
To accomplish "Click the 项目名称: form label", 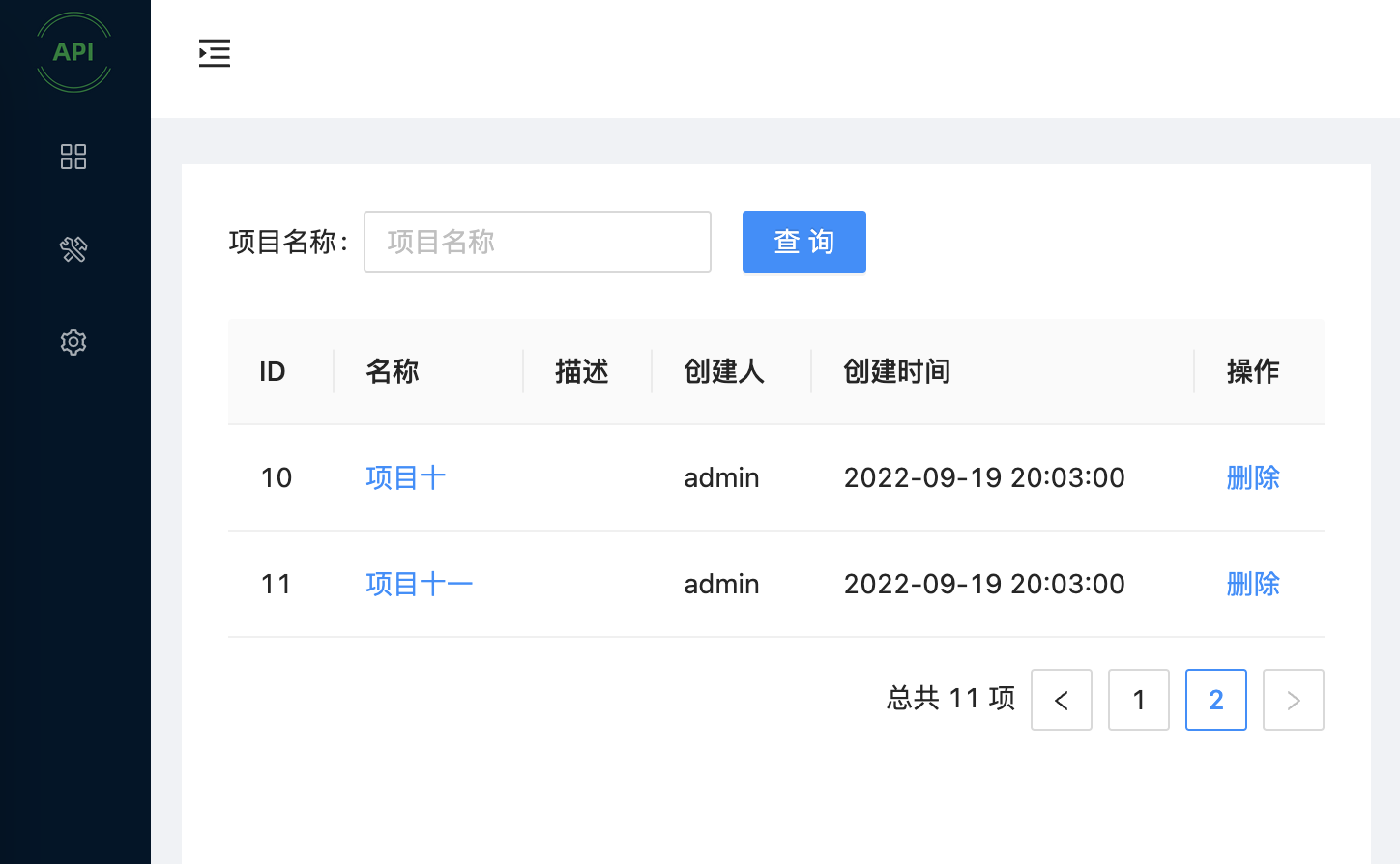I will tap(288, 242).
